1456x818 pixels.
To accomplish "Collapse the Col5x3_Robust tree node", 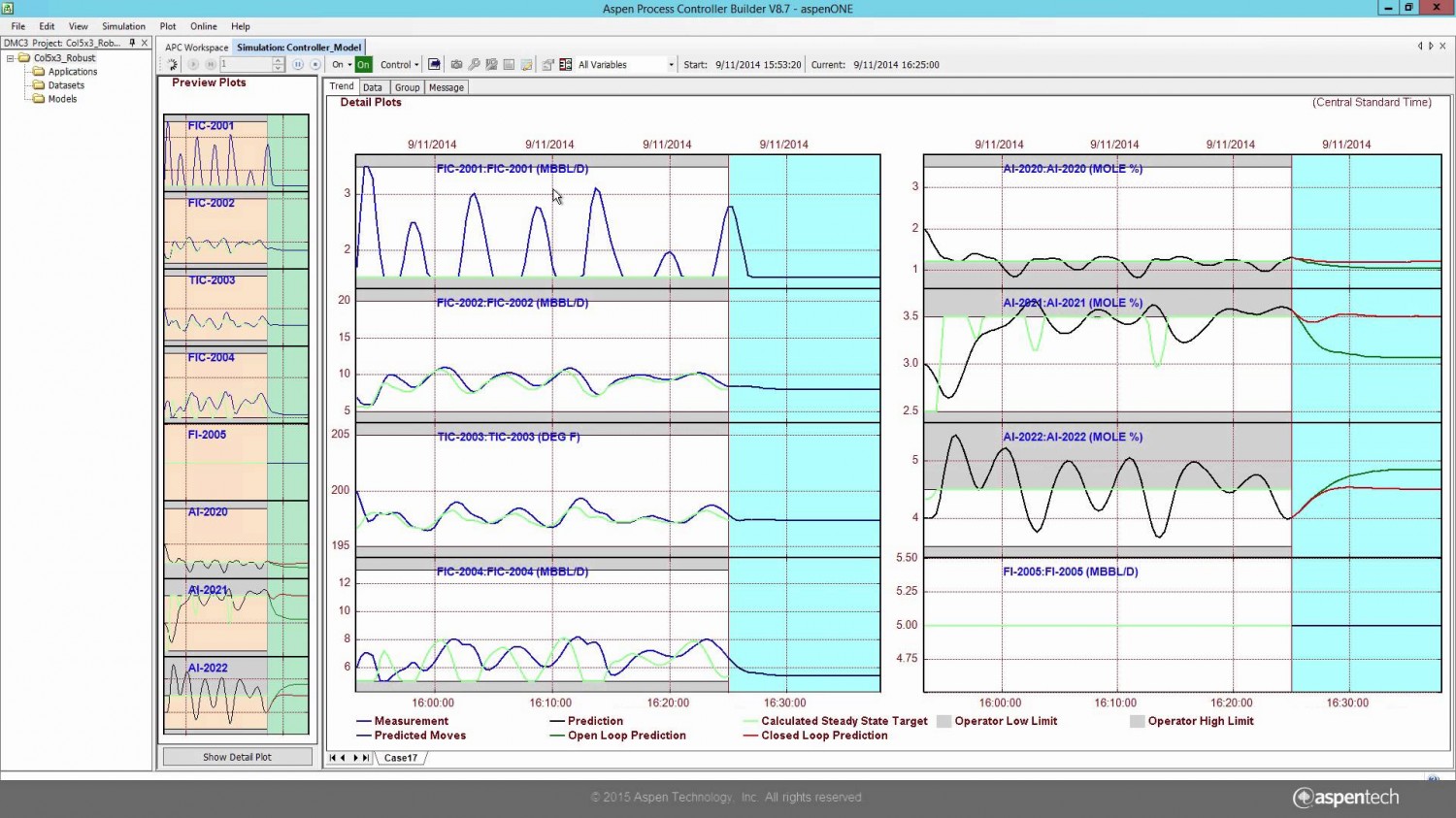I will [11, 58].
